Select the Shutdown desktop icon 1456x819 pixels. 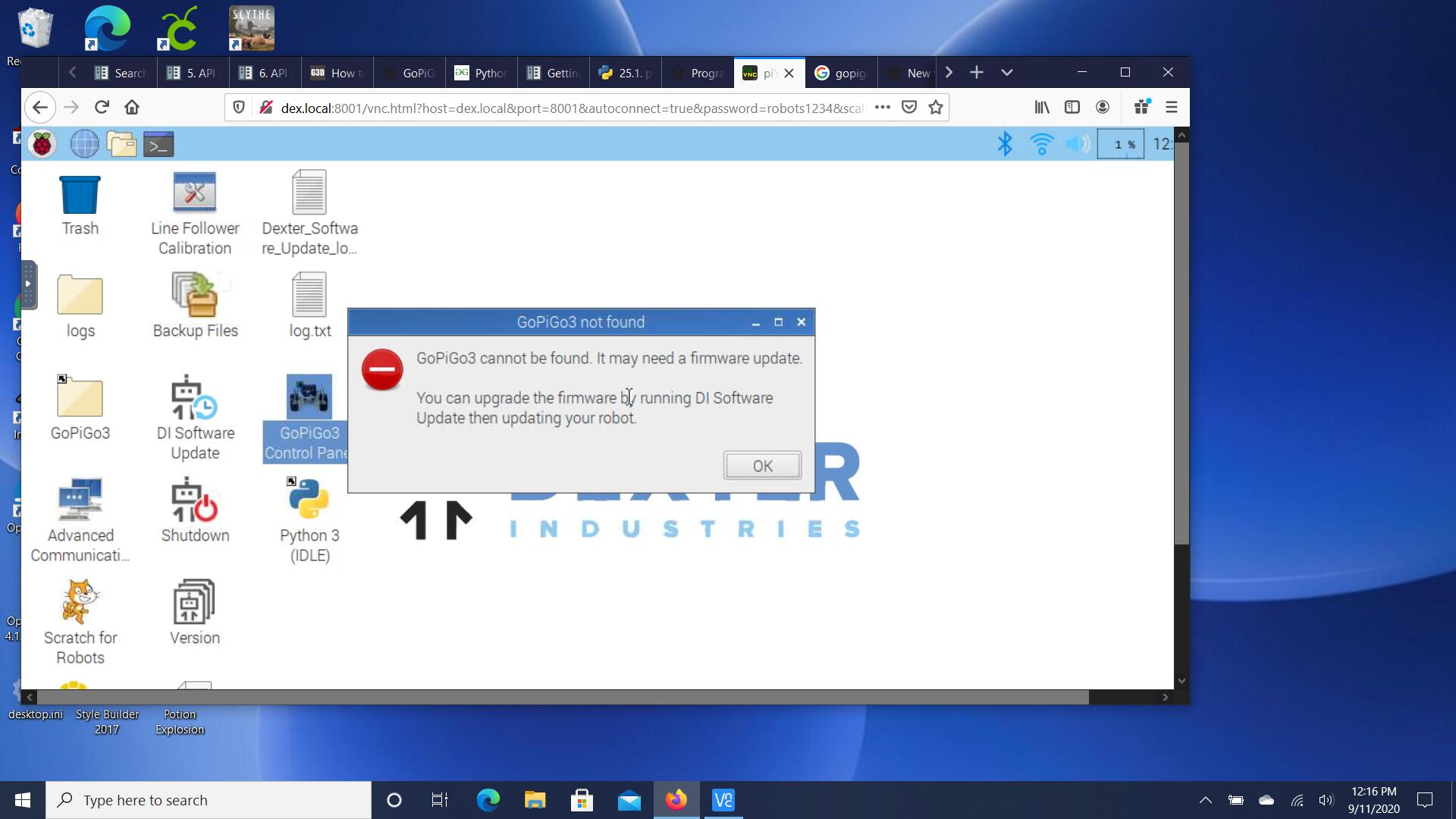[195, 512]
